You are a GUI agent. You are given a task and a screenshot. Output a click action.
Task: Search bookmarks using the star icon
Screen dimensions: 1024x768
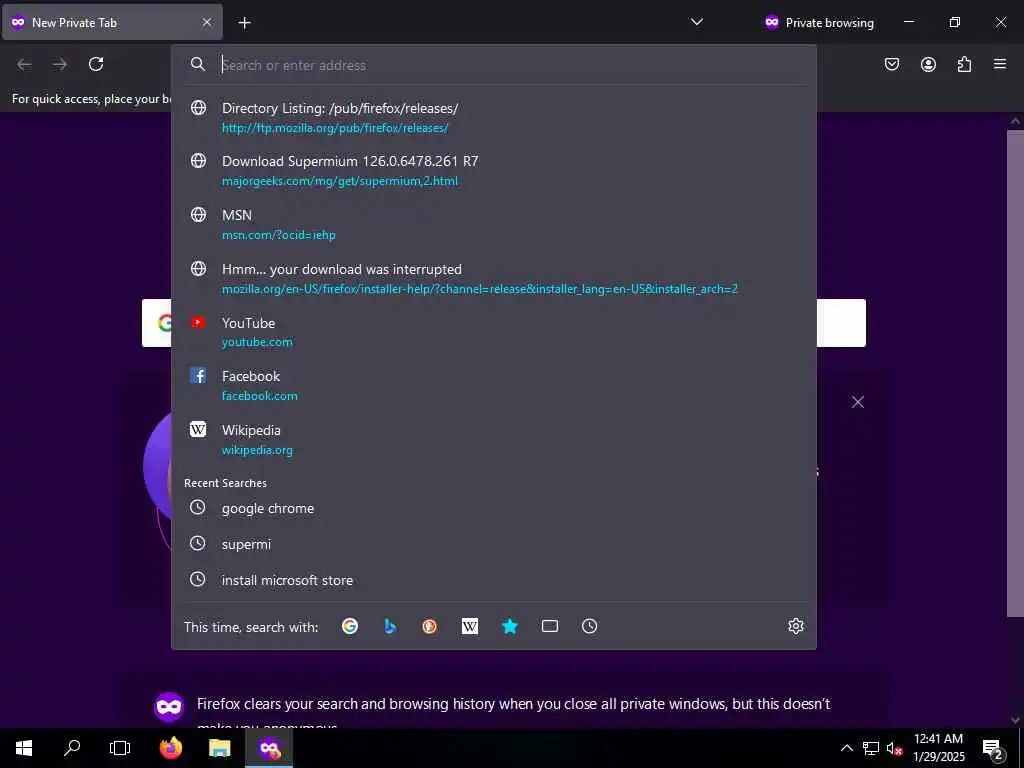(509, 626)
